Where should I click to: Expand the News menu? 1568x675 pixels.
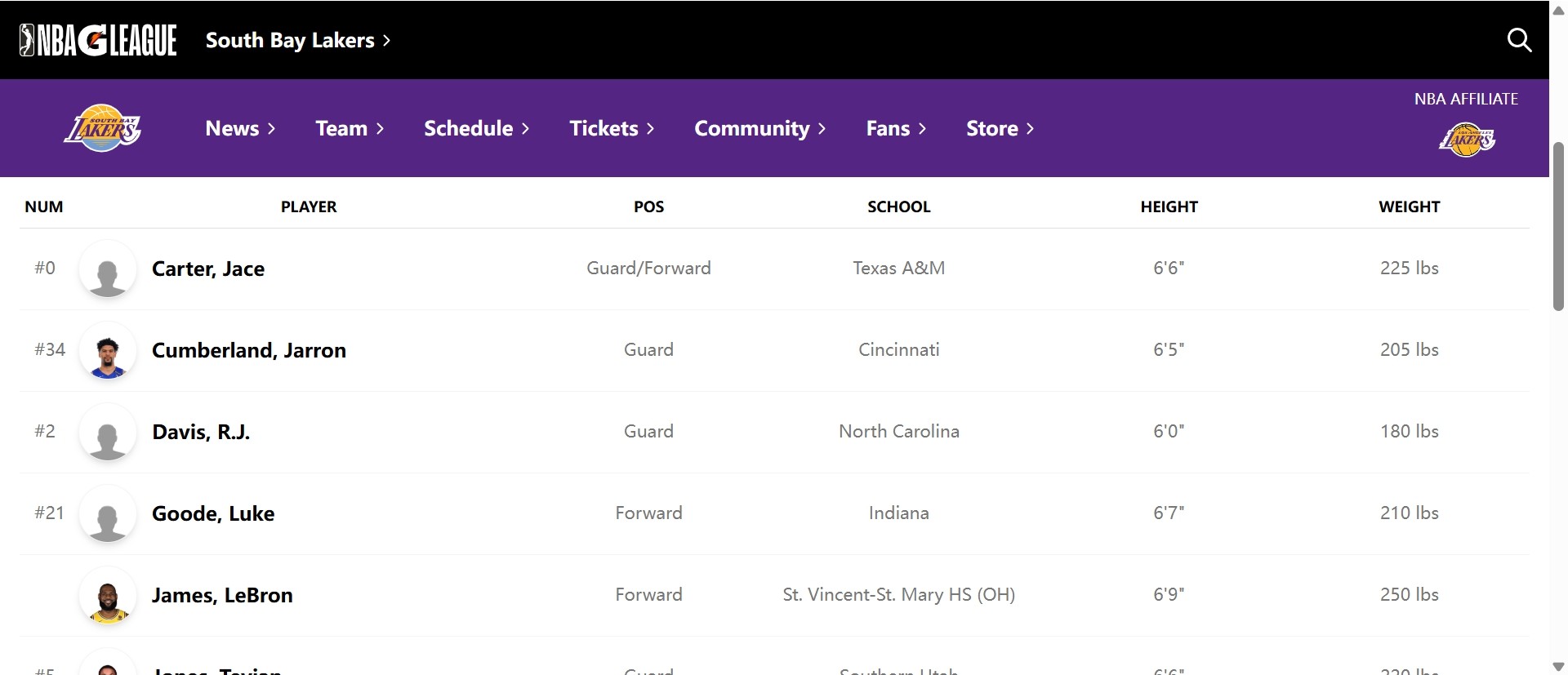point(240,128)
